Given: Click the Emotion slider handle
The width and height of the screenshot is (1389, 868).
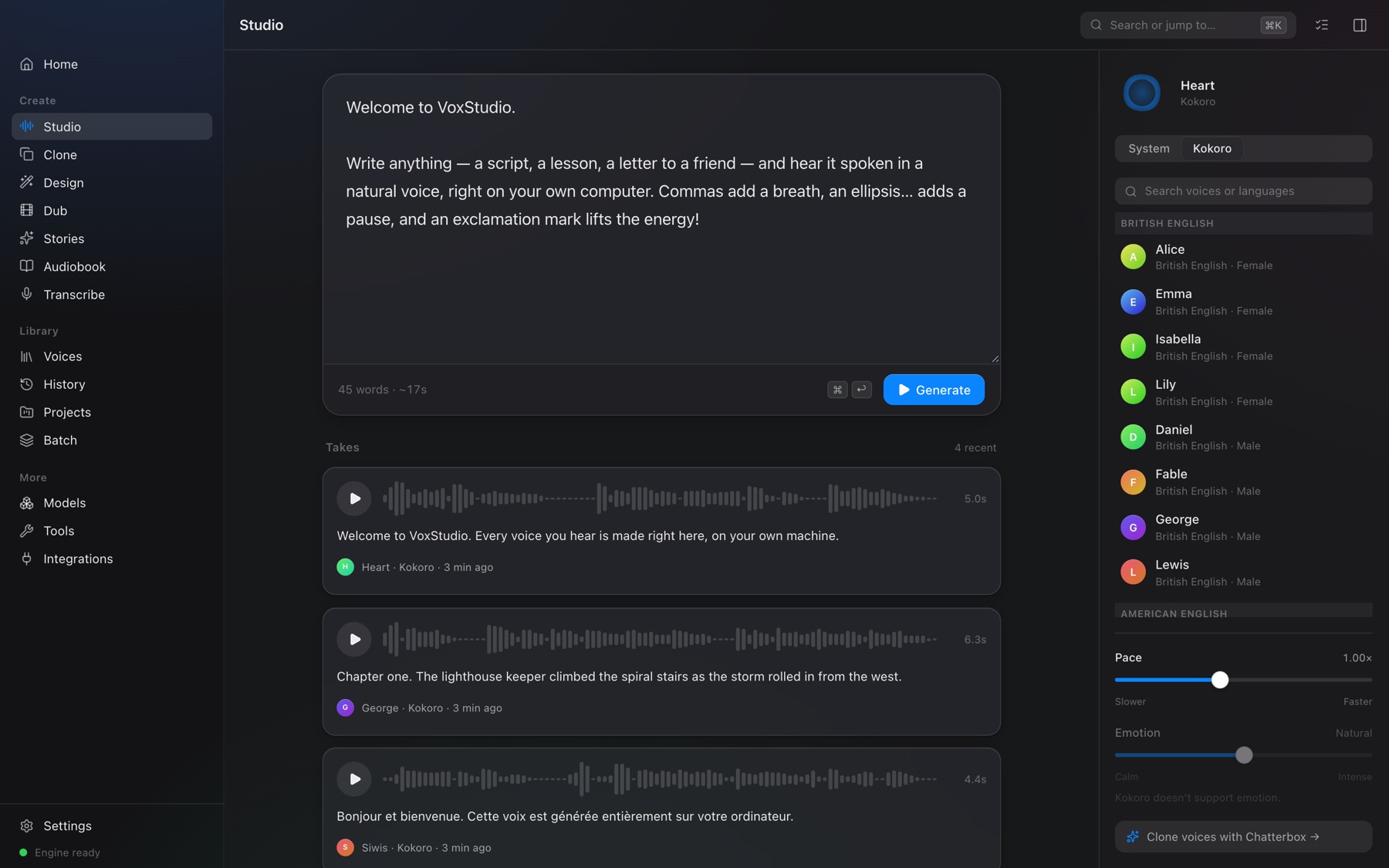Looking at the screenshot, I should point(1243,755).
